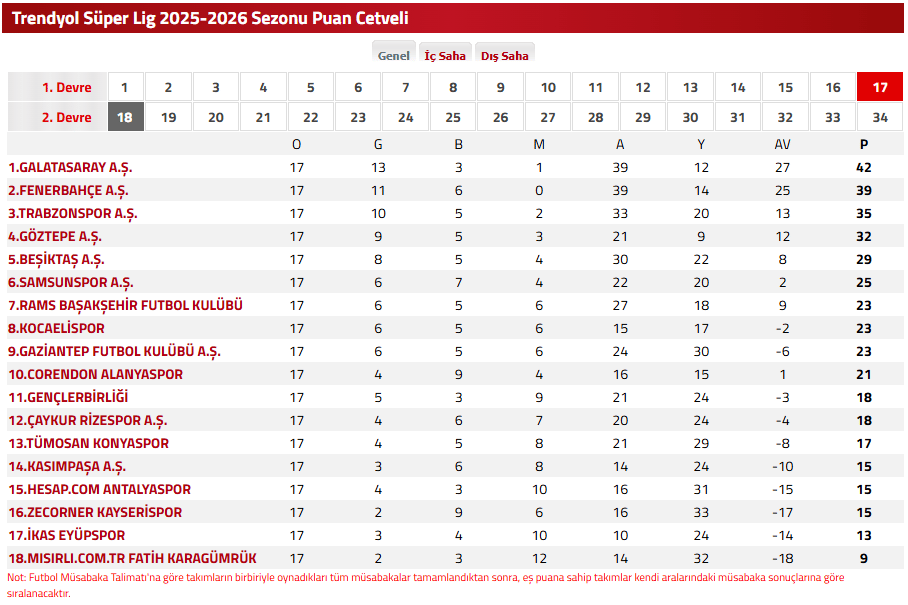Show standings for week 1
This screenshot has height=605, width=908.
125,87
